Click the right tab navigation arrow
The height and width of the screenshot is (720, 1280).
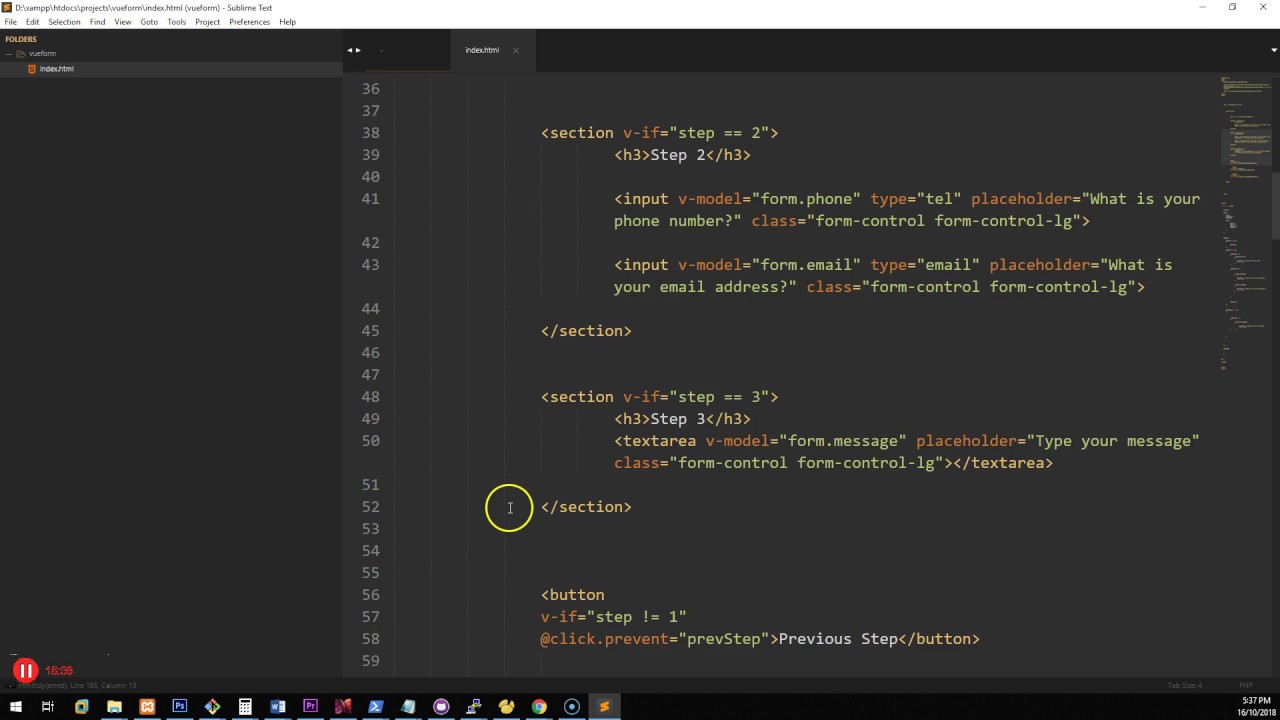[x=358, y=50]
